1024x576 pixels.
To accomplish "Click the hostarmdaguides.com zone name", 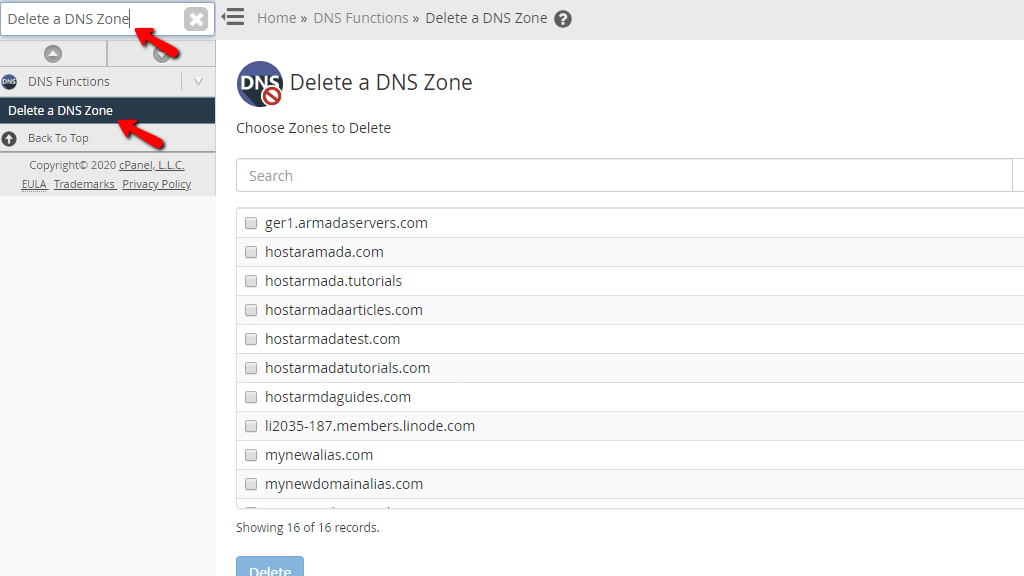I will click(x=338, y=397).
